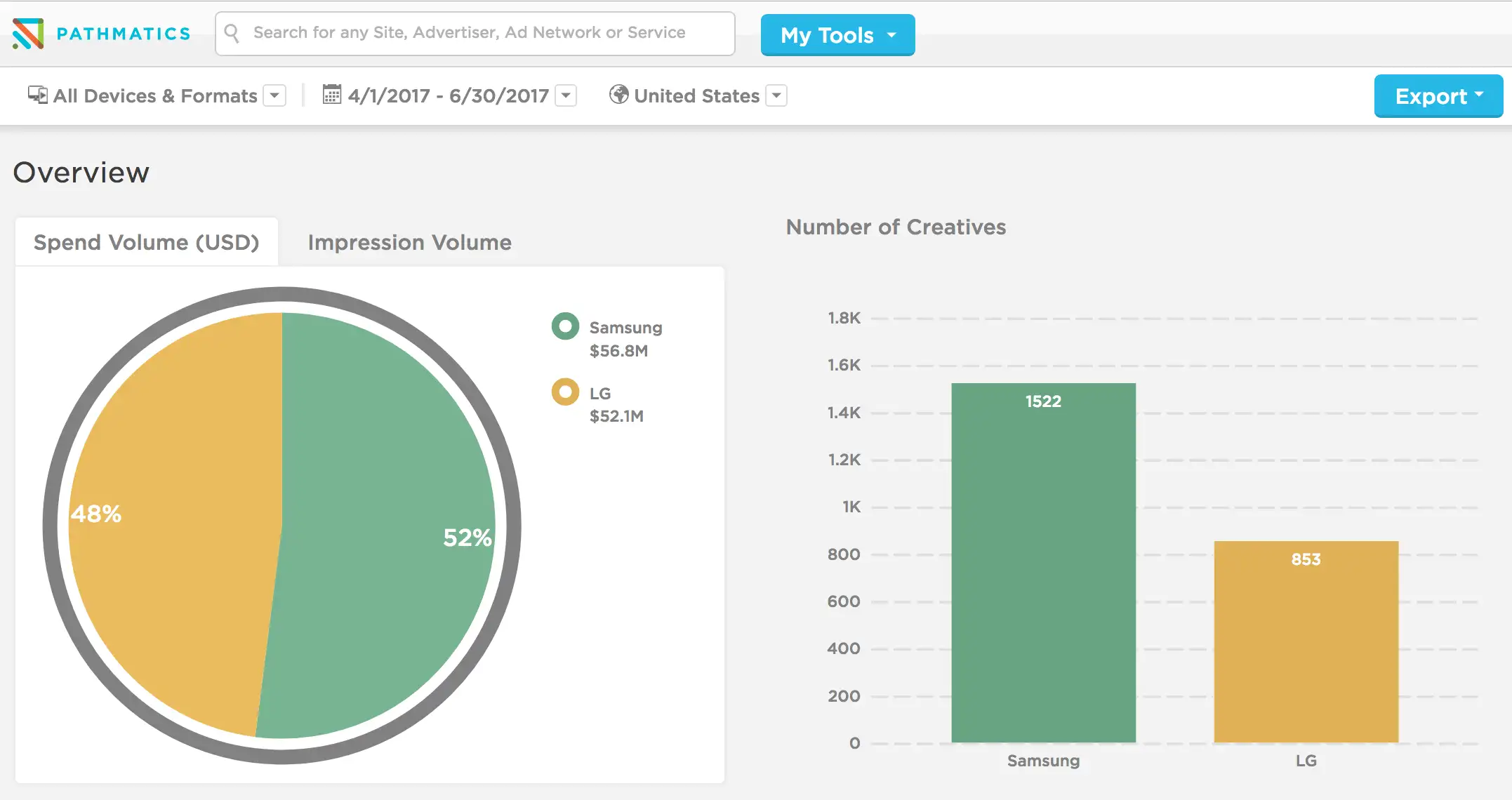This screenshot has width=1512, height=800.
Task: Toggle LG legend marker in spend chart
Action: (565, 392)
